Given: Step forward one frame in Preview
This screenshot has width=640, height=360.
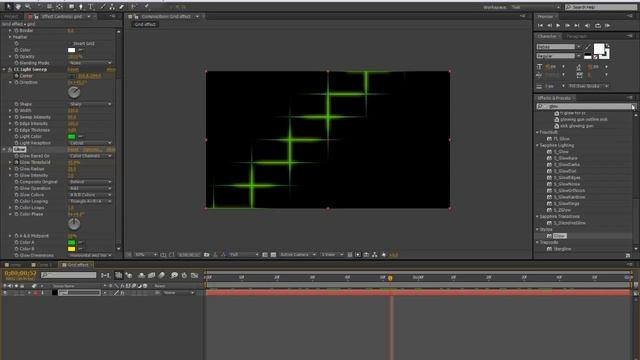Looking at the screenshot, I should pyautogui.click(x=567, y=25).
